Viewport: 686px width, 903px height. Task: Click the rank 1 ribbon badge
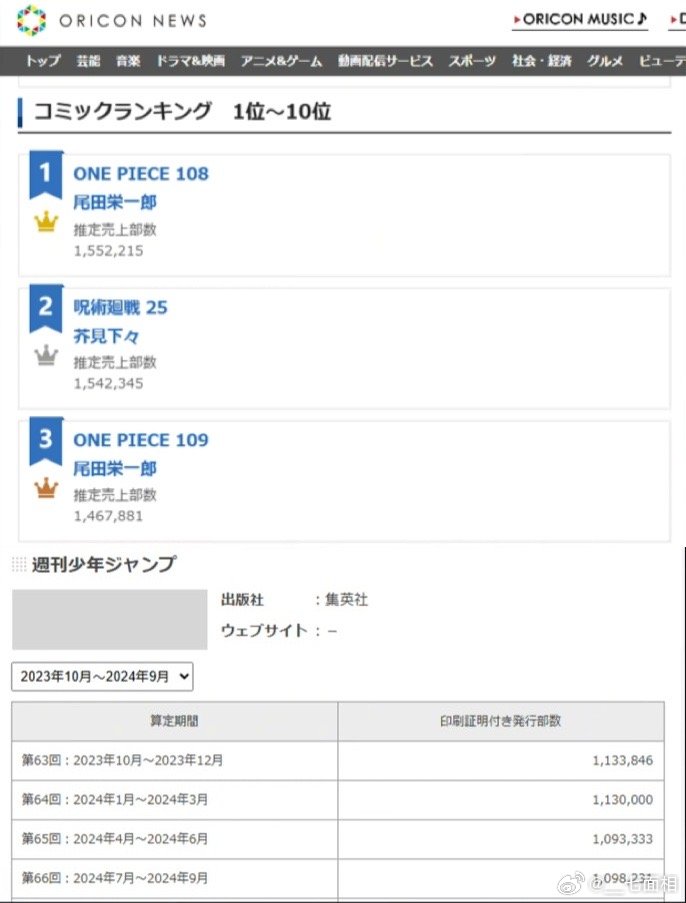[46, 175]
